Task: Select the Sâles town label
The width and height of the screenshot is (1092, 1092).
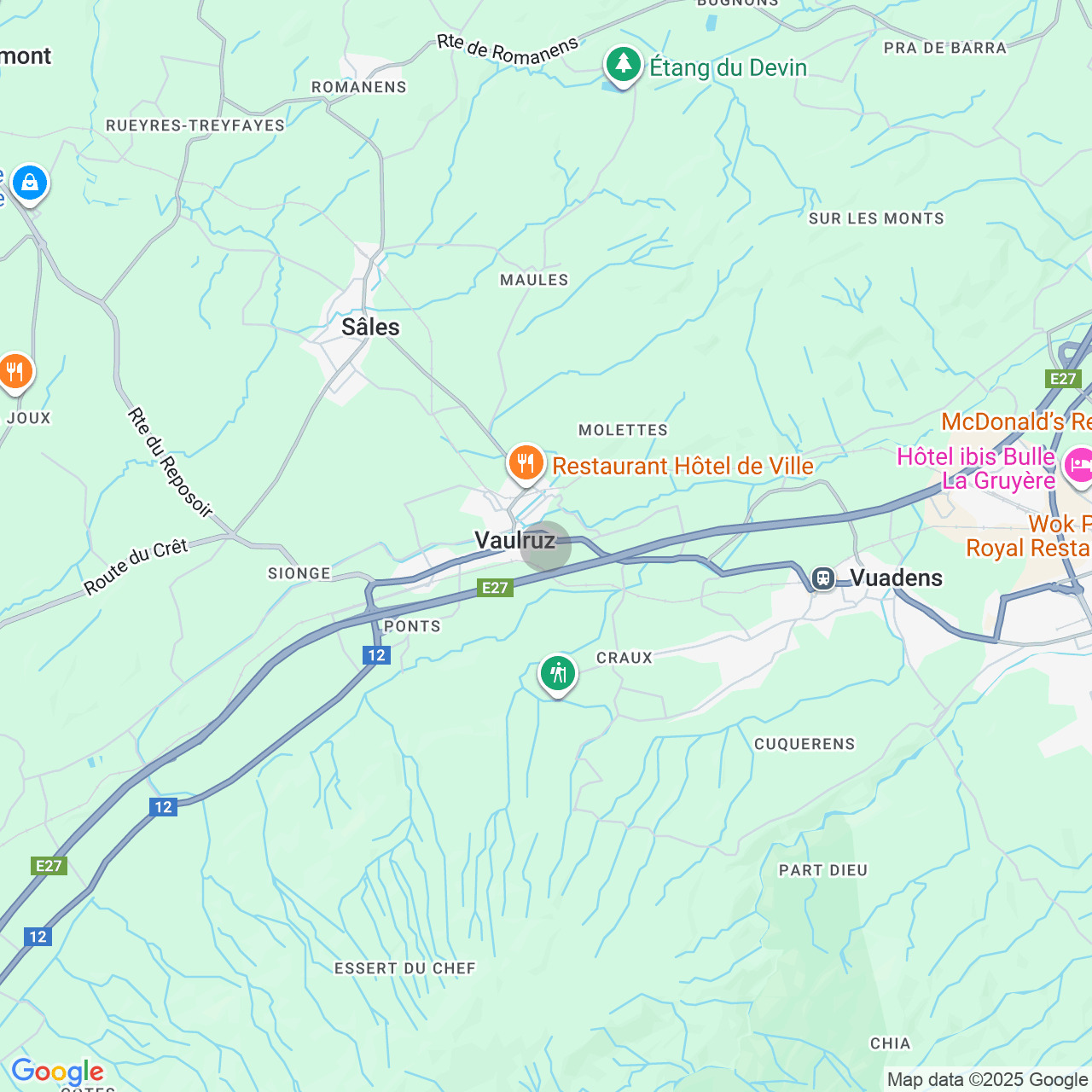Action: click(370, 328)
